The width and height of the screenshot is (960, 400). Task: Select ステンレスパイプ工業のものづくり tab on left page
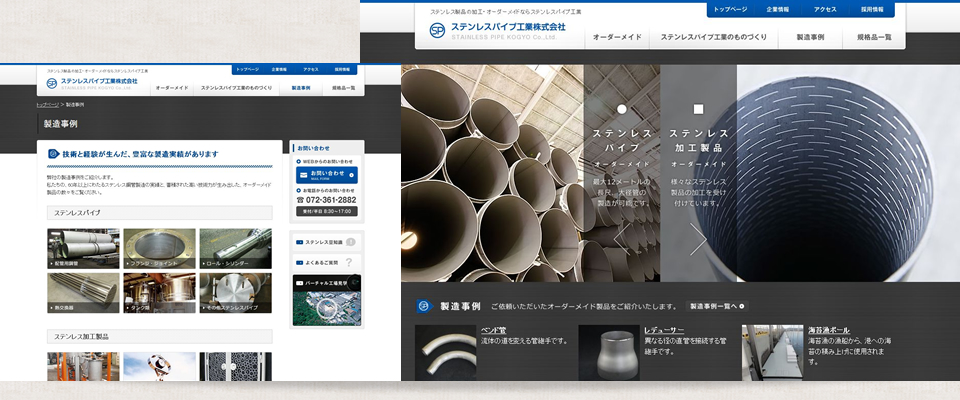pos(236,88)
